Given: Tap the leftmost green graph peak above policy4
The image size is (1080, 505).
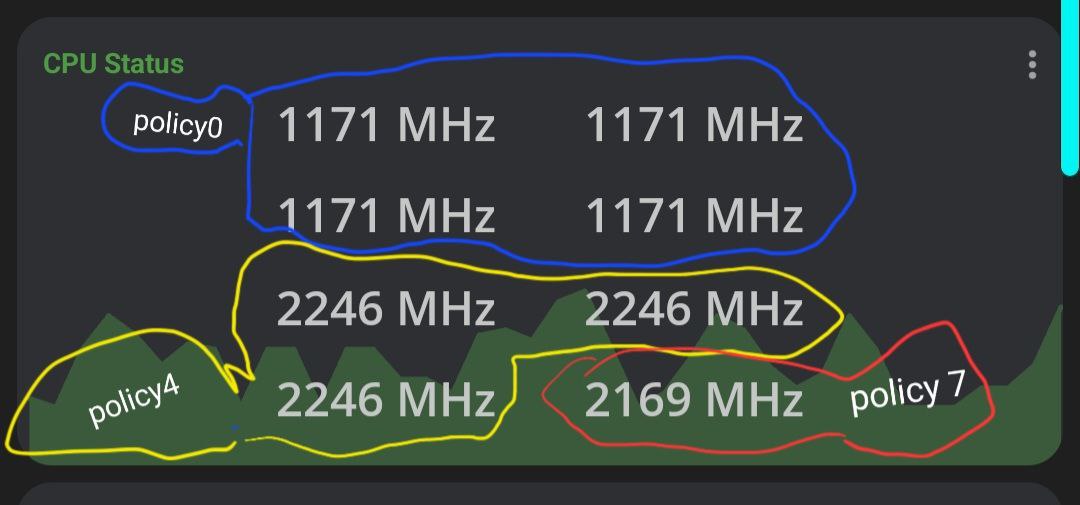Looking at the screenshot, I should coord(108,322).
